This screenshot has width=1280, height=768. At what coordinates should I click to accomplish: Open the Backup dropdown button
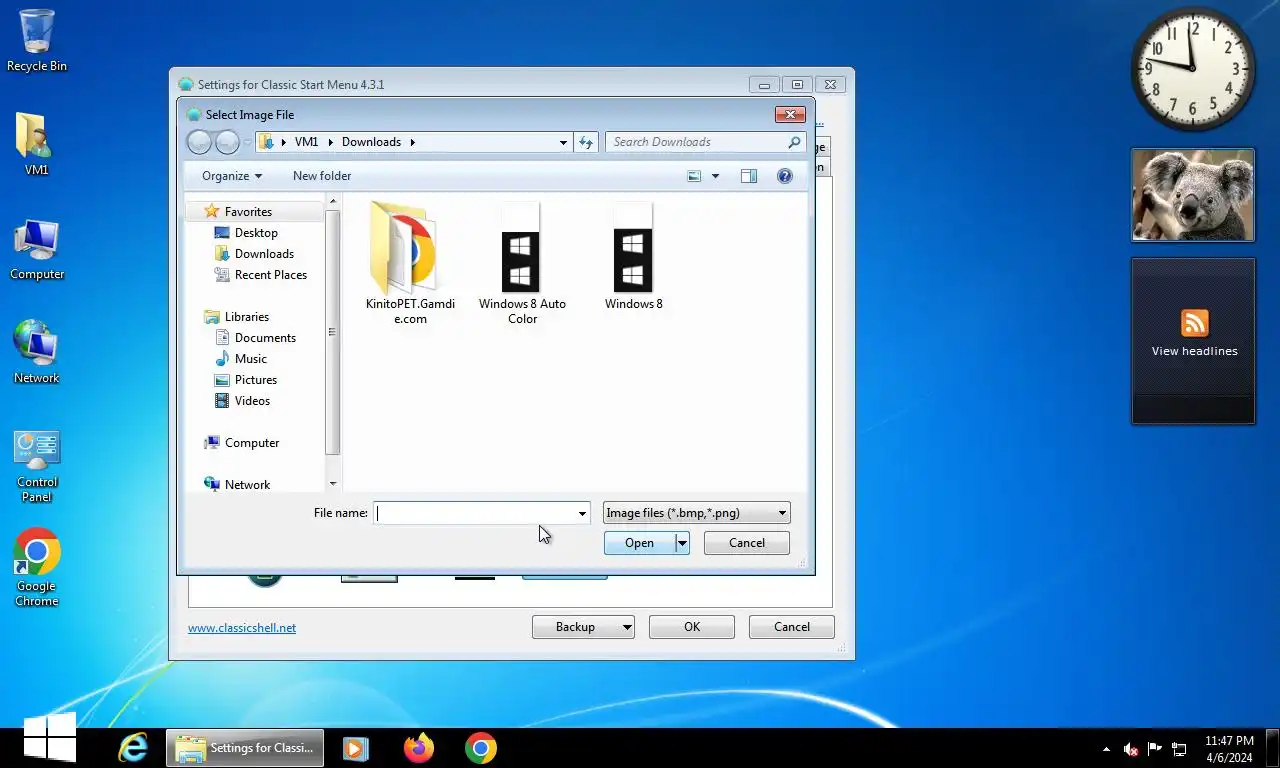[583, 627]
